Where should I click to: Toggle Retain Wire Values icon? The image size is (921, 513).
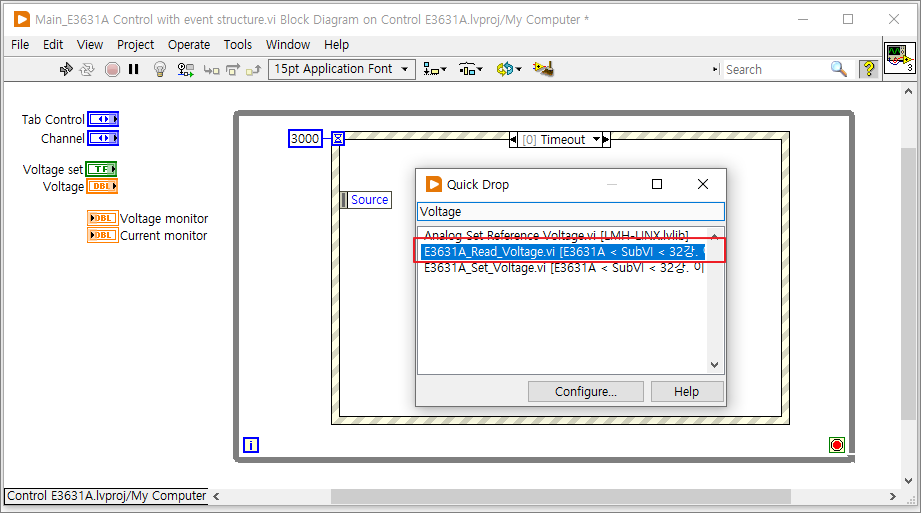pos(186,69)
